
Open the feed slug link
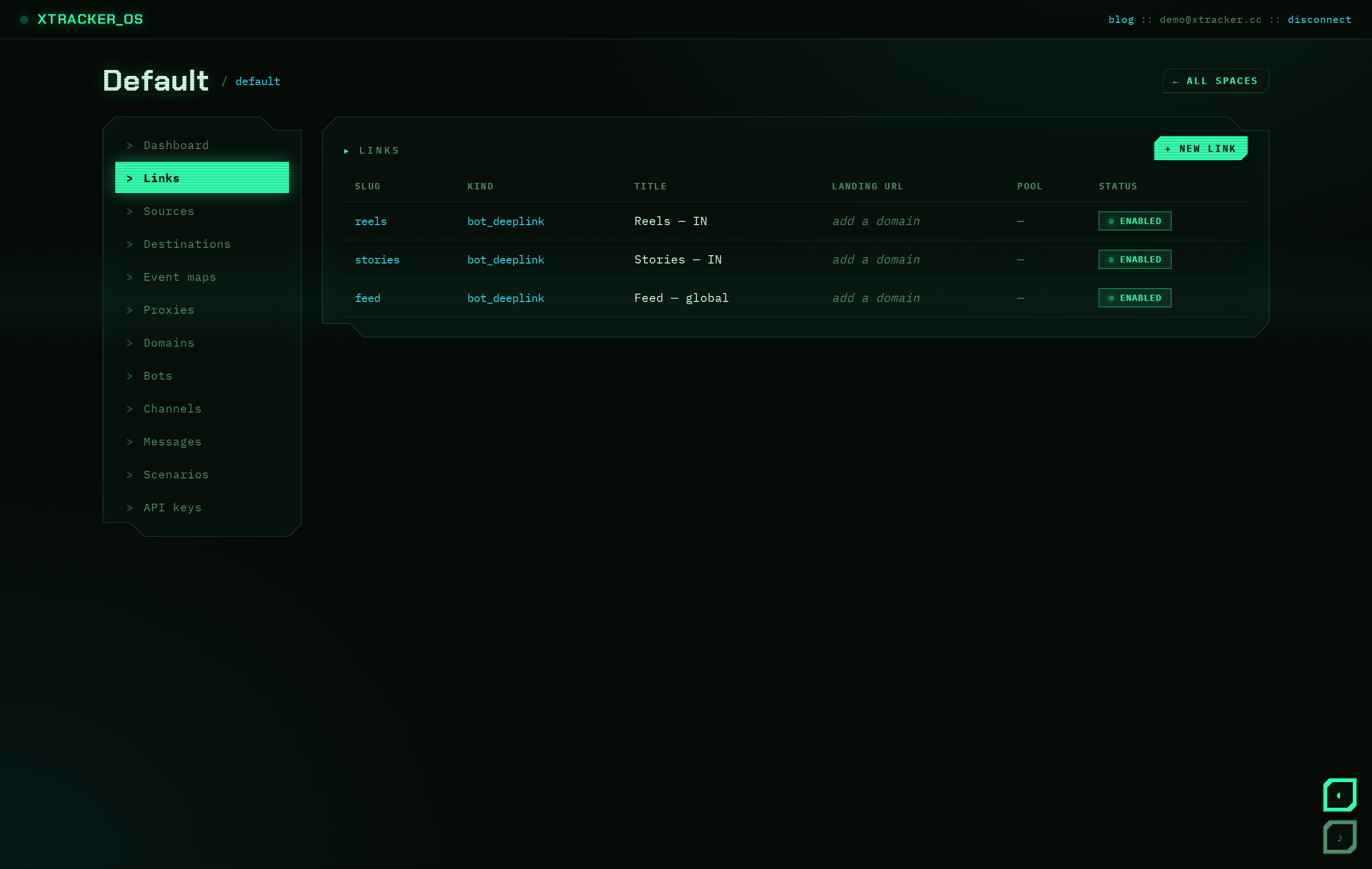(368, 298)
